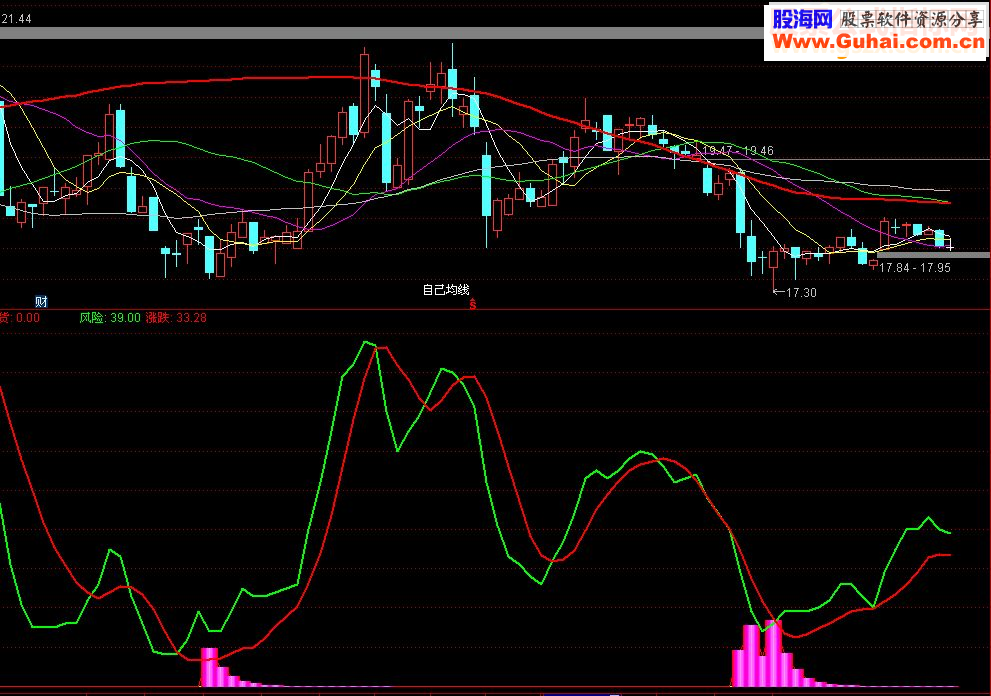
Task: Select the 自己均线 indicator label
Action: pos(446,290)
